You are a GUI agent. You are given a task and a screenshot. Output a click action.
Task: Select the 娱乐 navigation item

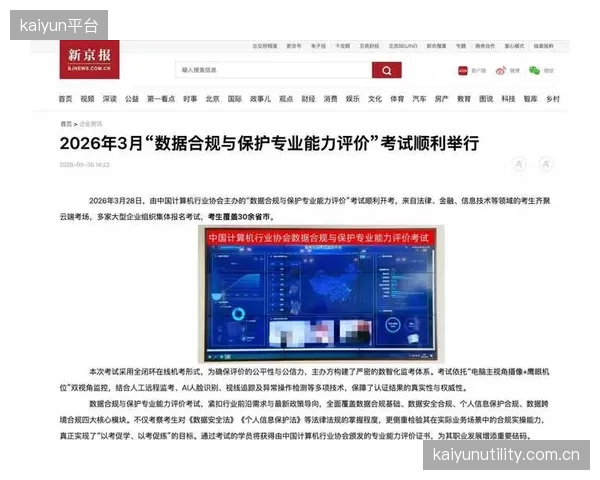click(353, 99)
